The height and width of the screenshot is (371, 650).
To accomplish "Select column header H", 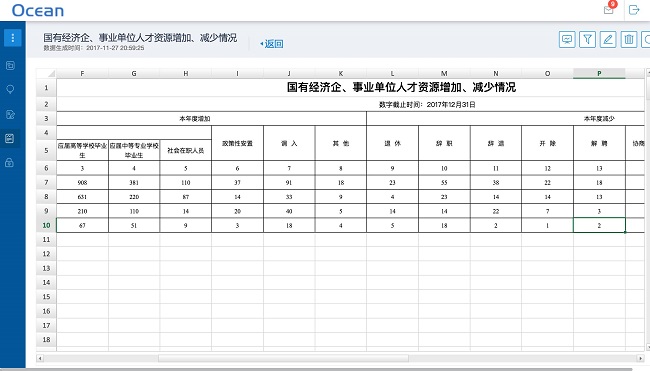I will (x=186, y=73).
